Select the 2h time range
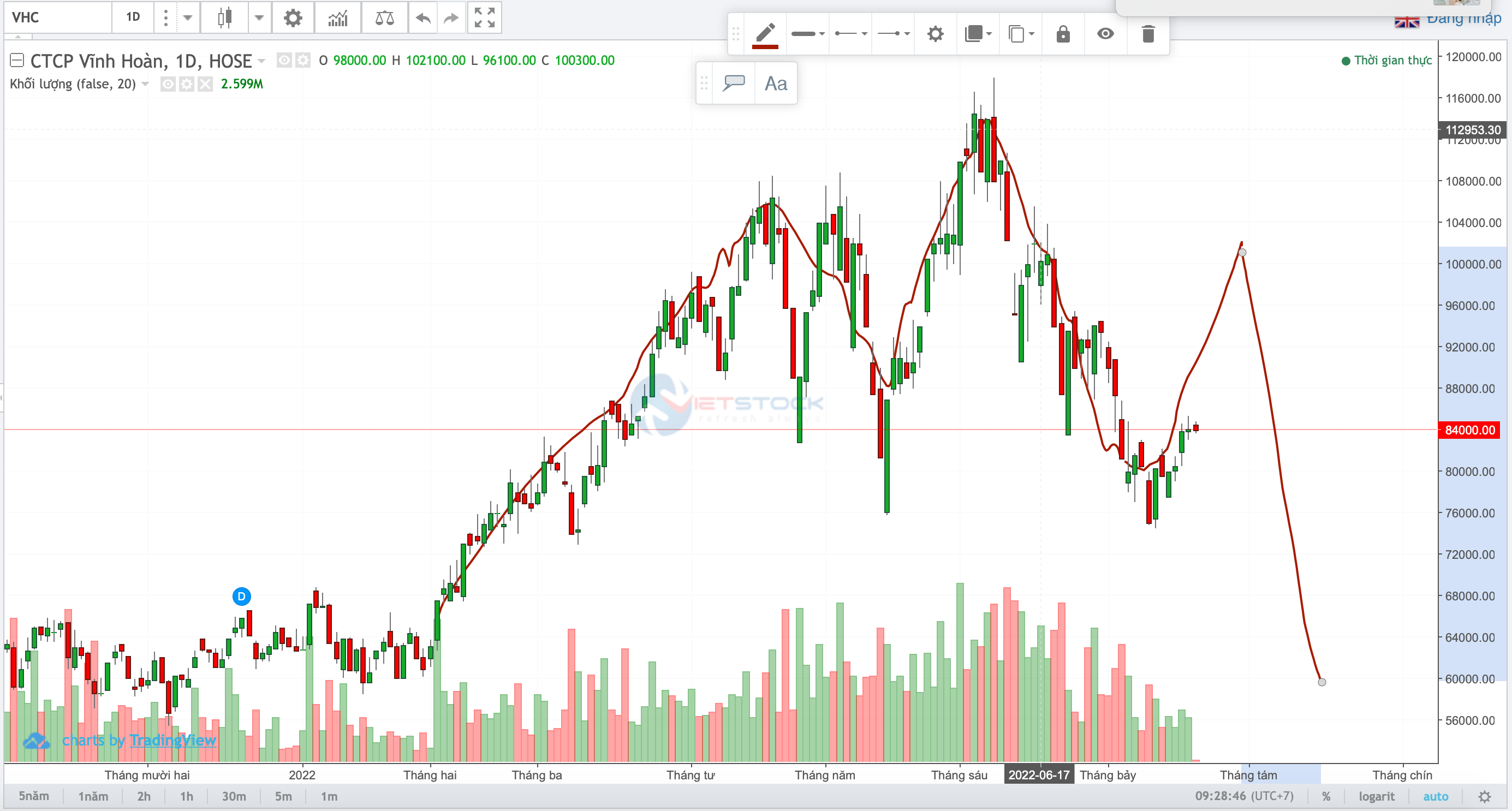The image size is (1512, 811). (x=144, y=796)
